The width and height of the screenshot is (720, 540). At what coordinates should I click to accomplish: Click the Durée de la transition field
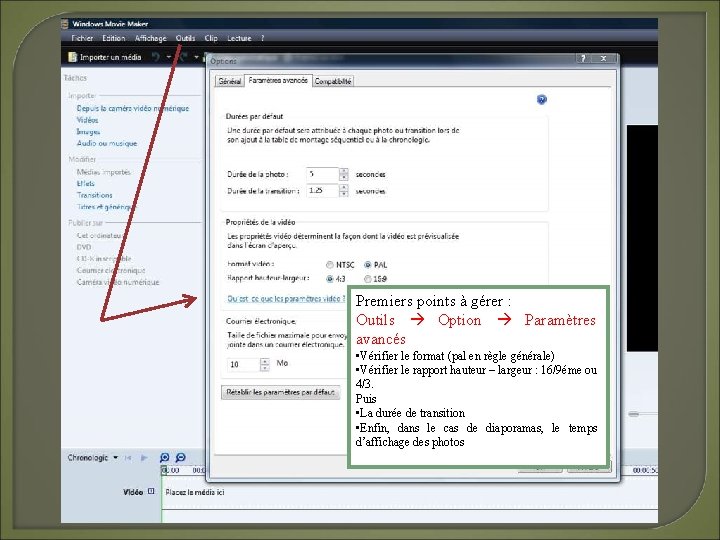322,191
